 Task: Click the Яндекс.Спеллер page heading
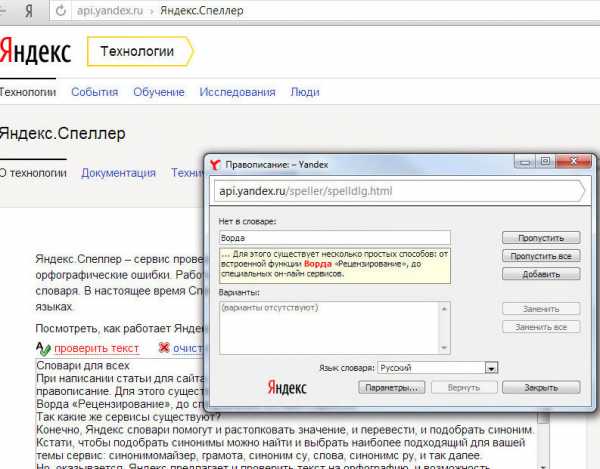click(x=62, y=134)
